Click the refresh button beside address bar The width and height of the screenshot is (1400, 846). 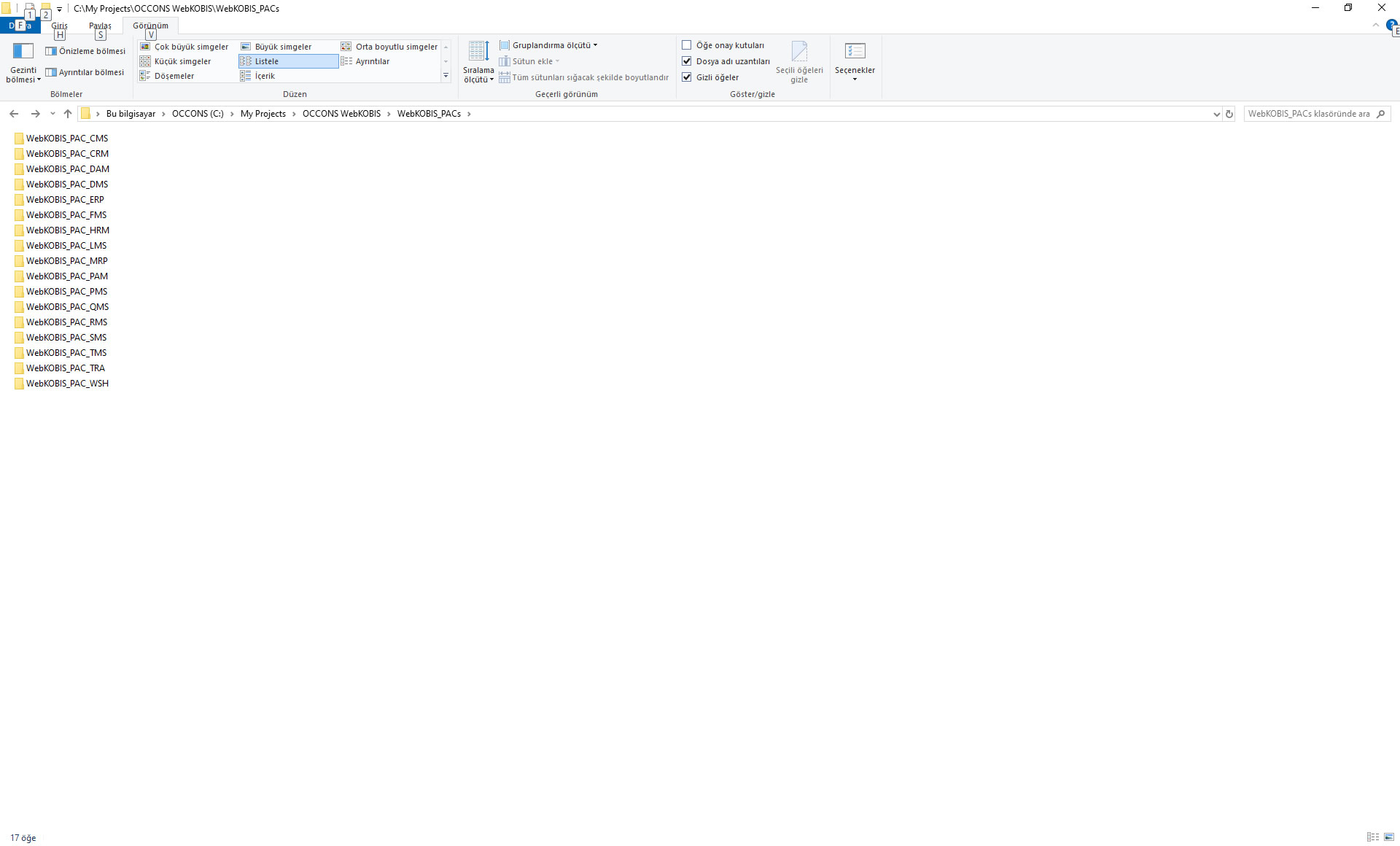coord(1229,114)
